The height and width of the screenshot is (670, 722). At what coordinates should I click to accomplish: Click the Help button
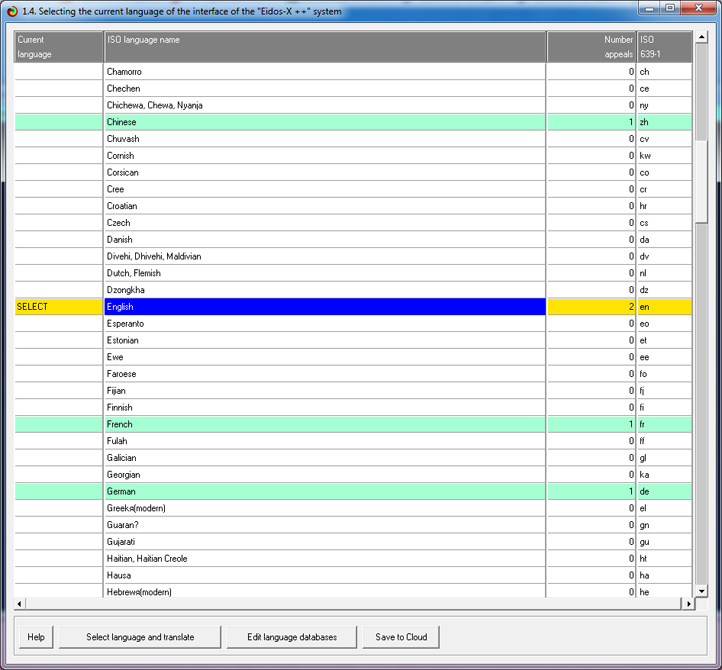36,637
